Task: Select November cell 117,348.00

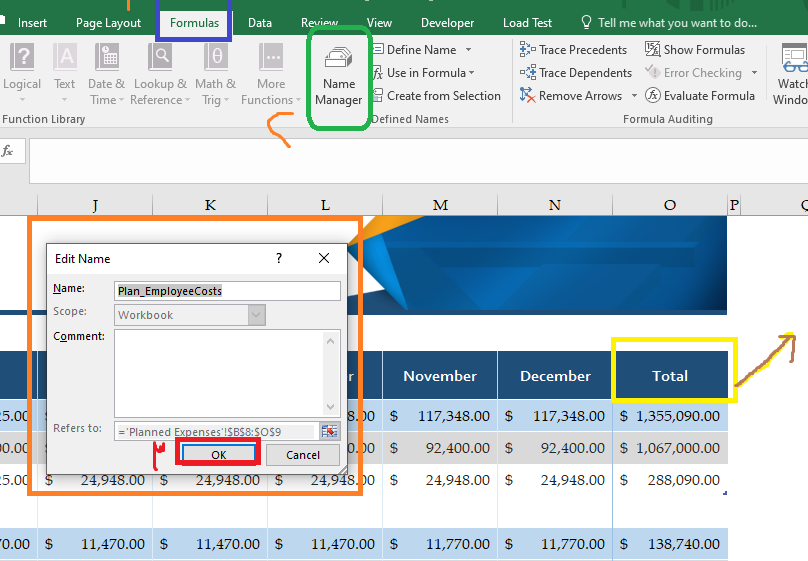Action: (x=440, y=416)
